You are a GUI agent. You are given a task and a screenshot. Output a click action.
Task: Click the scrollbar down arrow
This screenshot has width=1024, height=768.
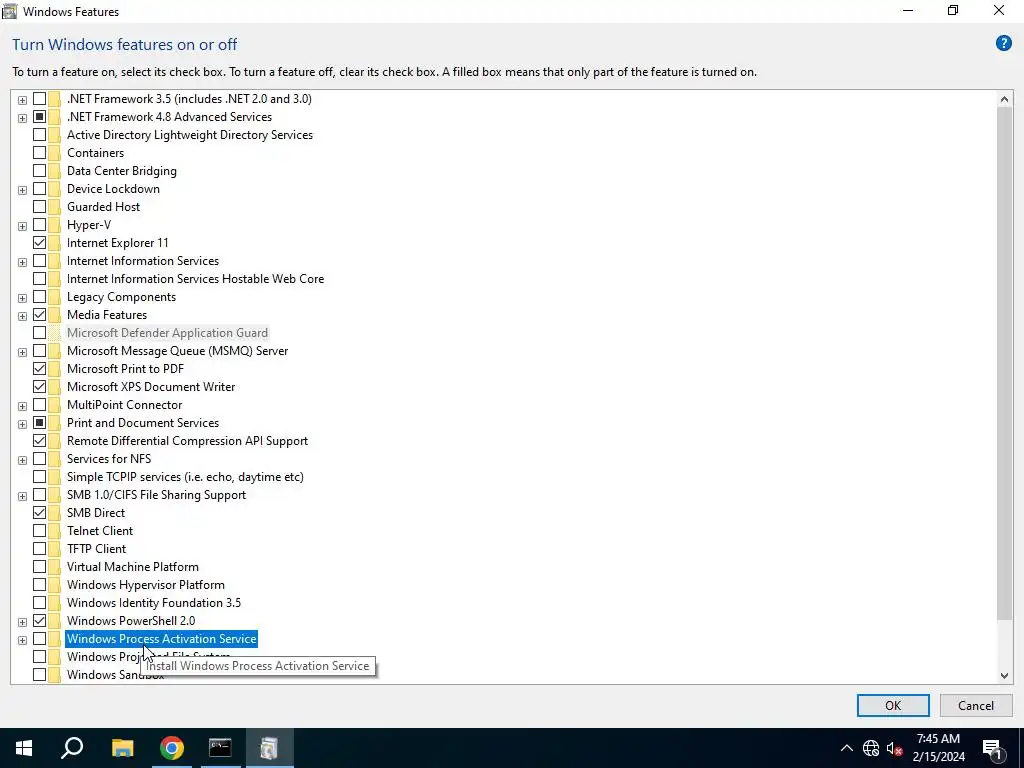(x=1004, y=676)
